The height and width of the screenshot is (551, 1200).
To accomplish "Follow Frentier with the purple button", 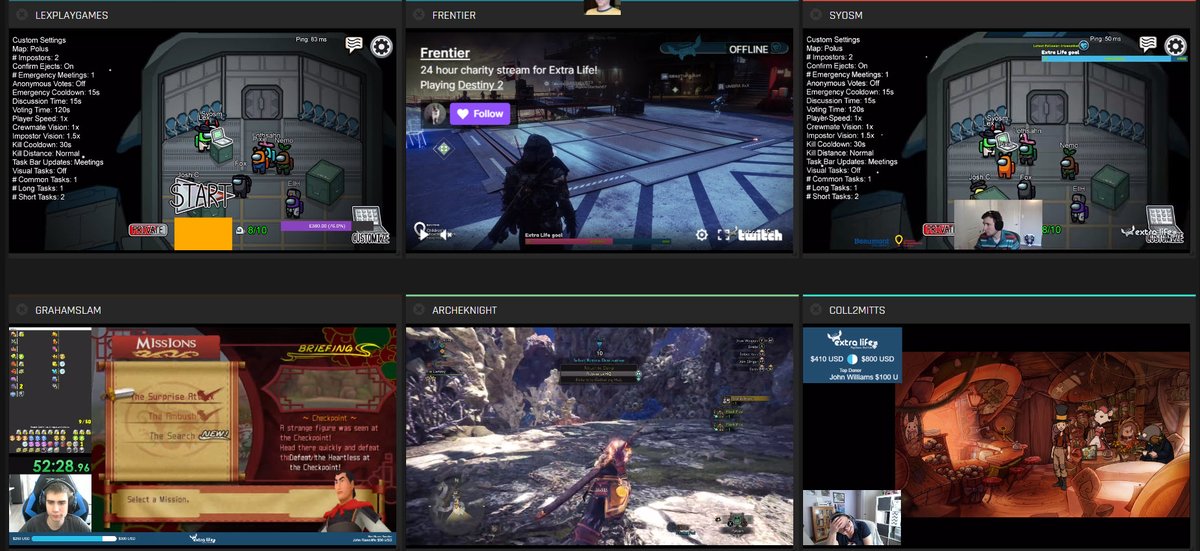I will pos(480,113).
